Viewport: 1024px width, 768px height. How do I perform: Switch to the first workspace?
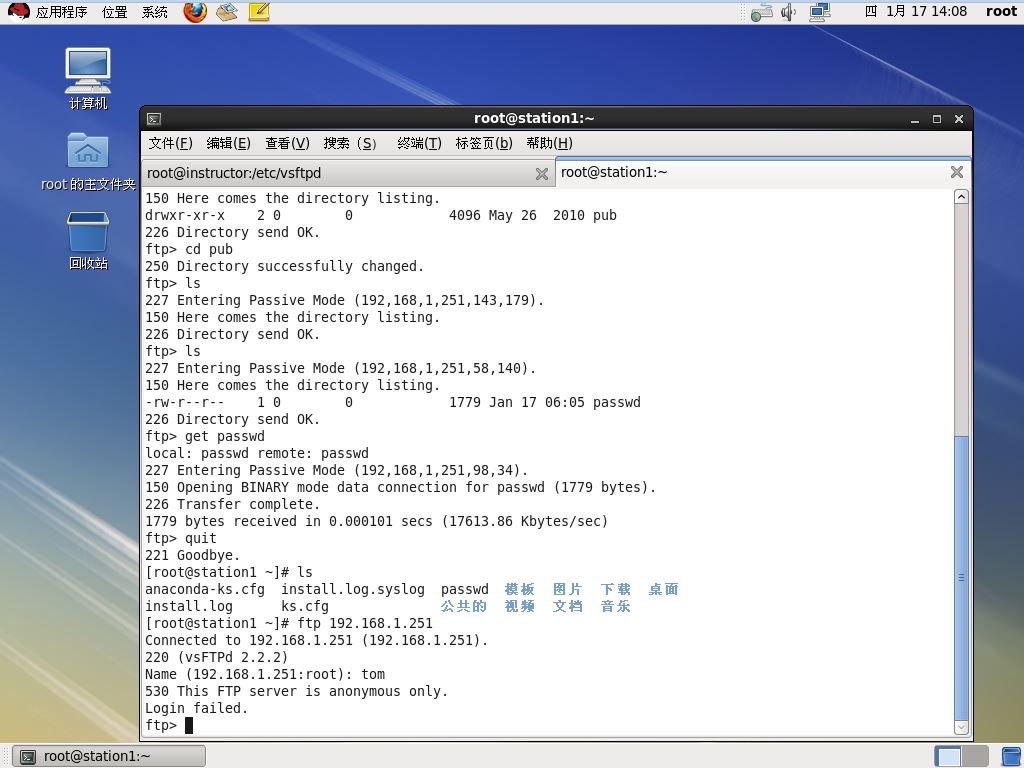(x=948, y=756)
